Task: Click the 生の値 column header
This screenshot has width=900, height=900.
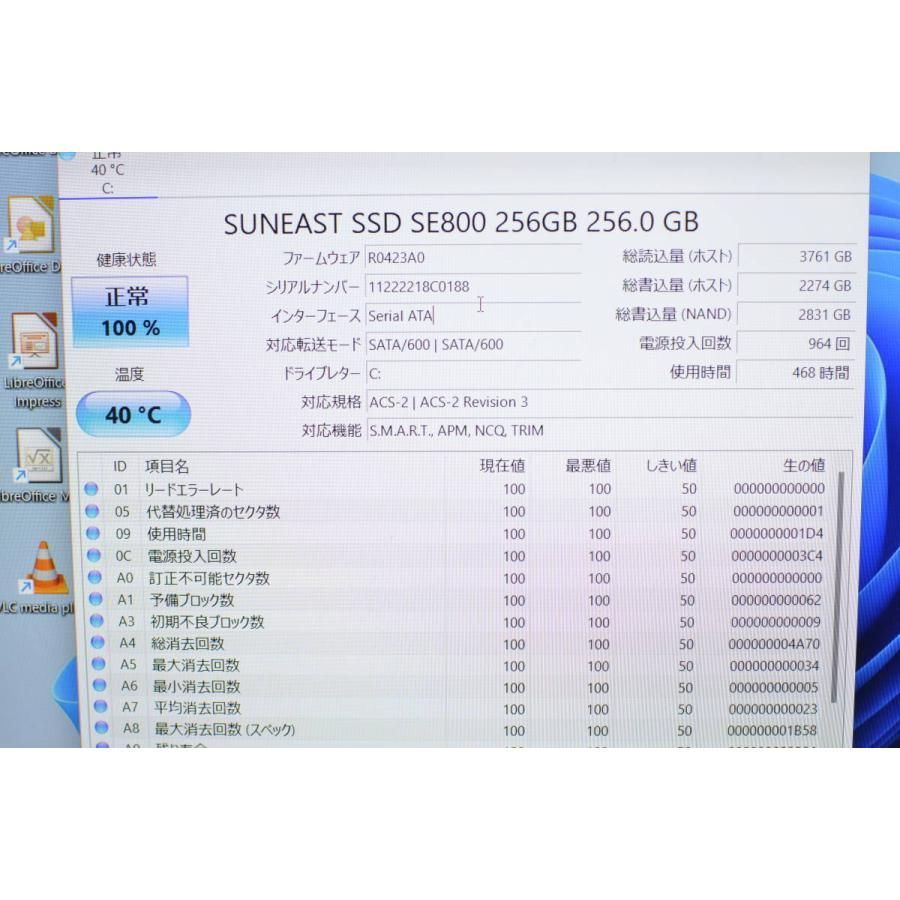Action: (x=804, y=465)
